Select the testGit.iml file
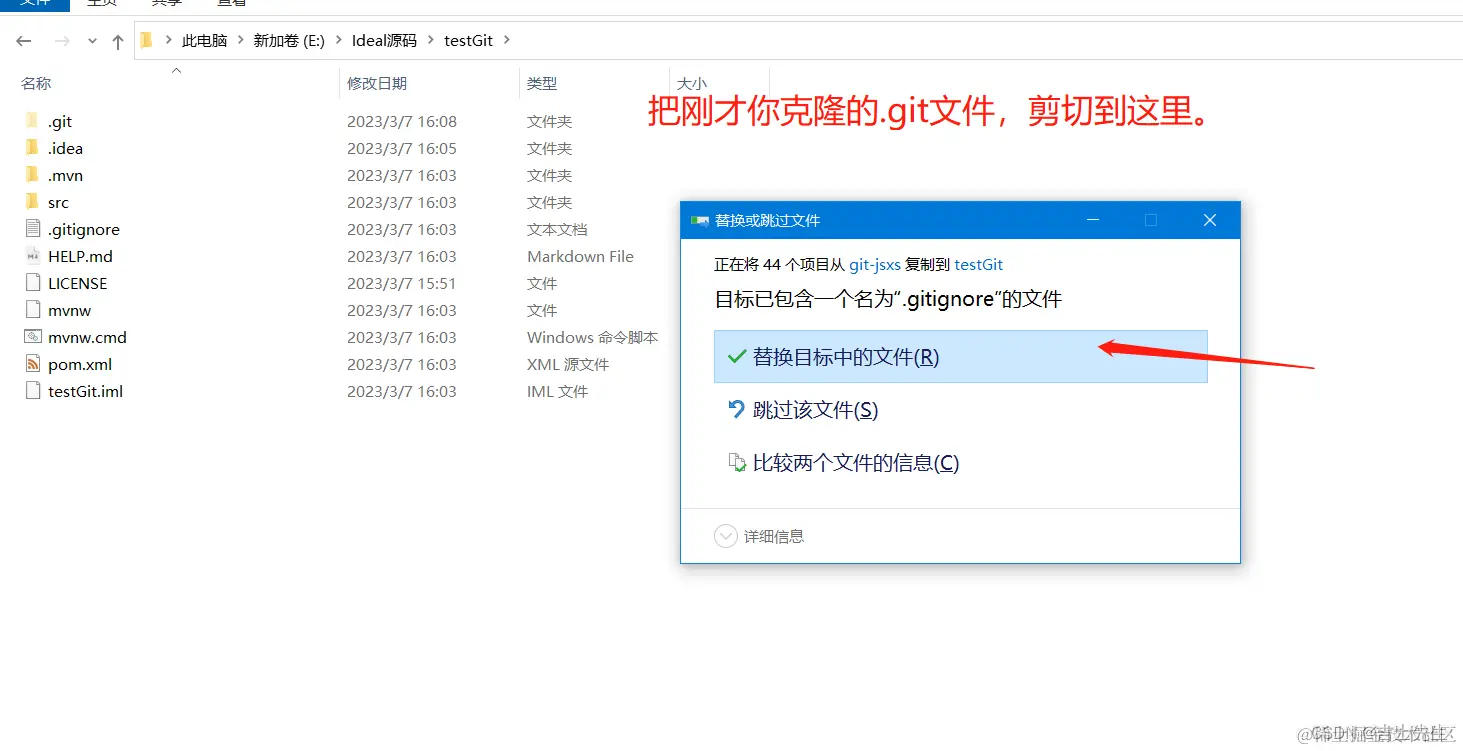Viewport: 1463px width, 751px height. click(80, 391)
